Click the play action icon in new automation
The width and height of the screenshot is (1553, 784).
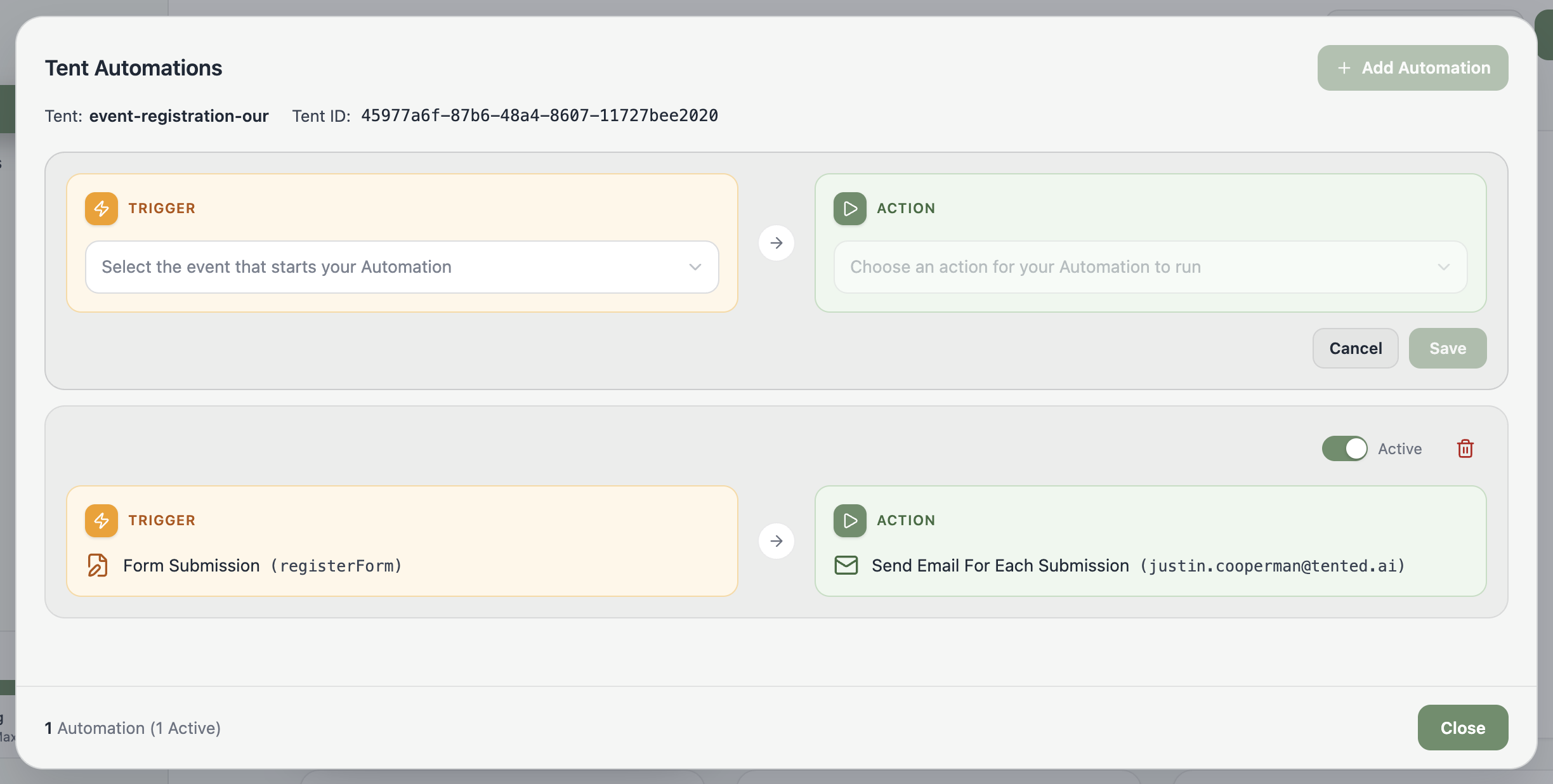pyautogui.click(x=850, y=209)
